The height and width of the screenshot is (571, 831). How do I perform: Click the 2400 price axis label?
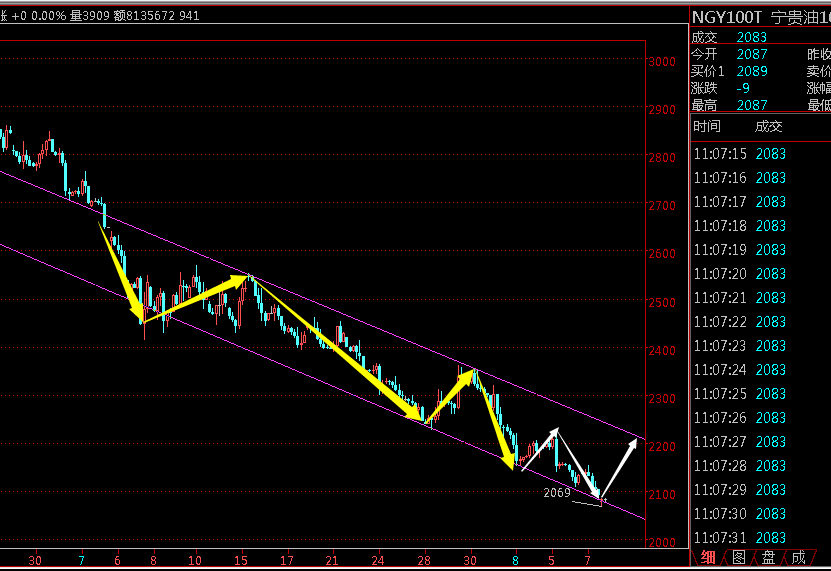(x=662, y=350)
